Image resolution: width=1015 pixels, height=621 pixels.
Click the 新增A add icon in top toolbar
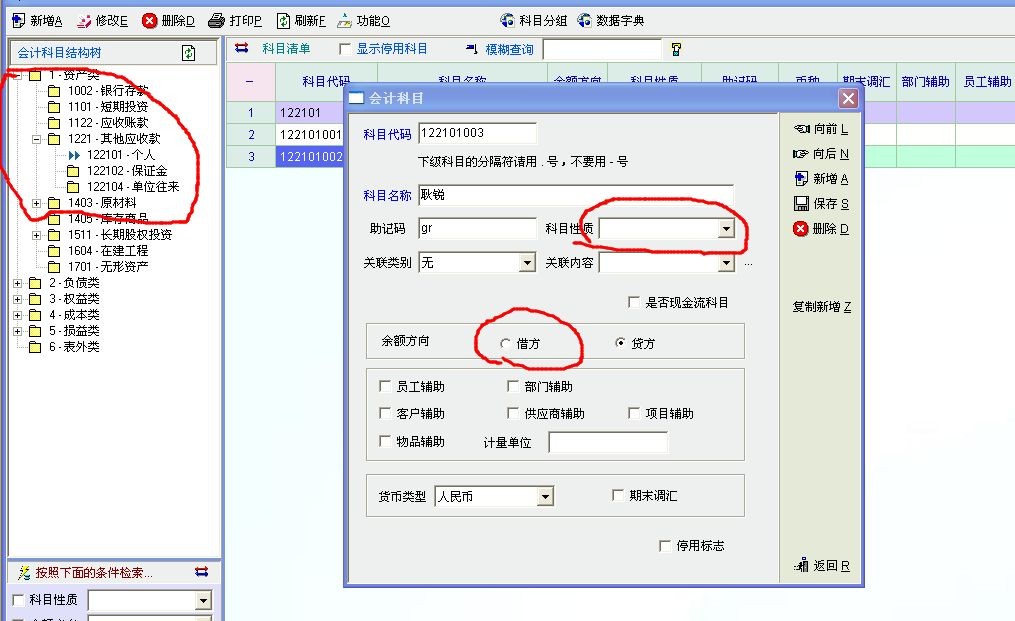[17, 20]
